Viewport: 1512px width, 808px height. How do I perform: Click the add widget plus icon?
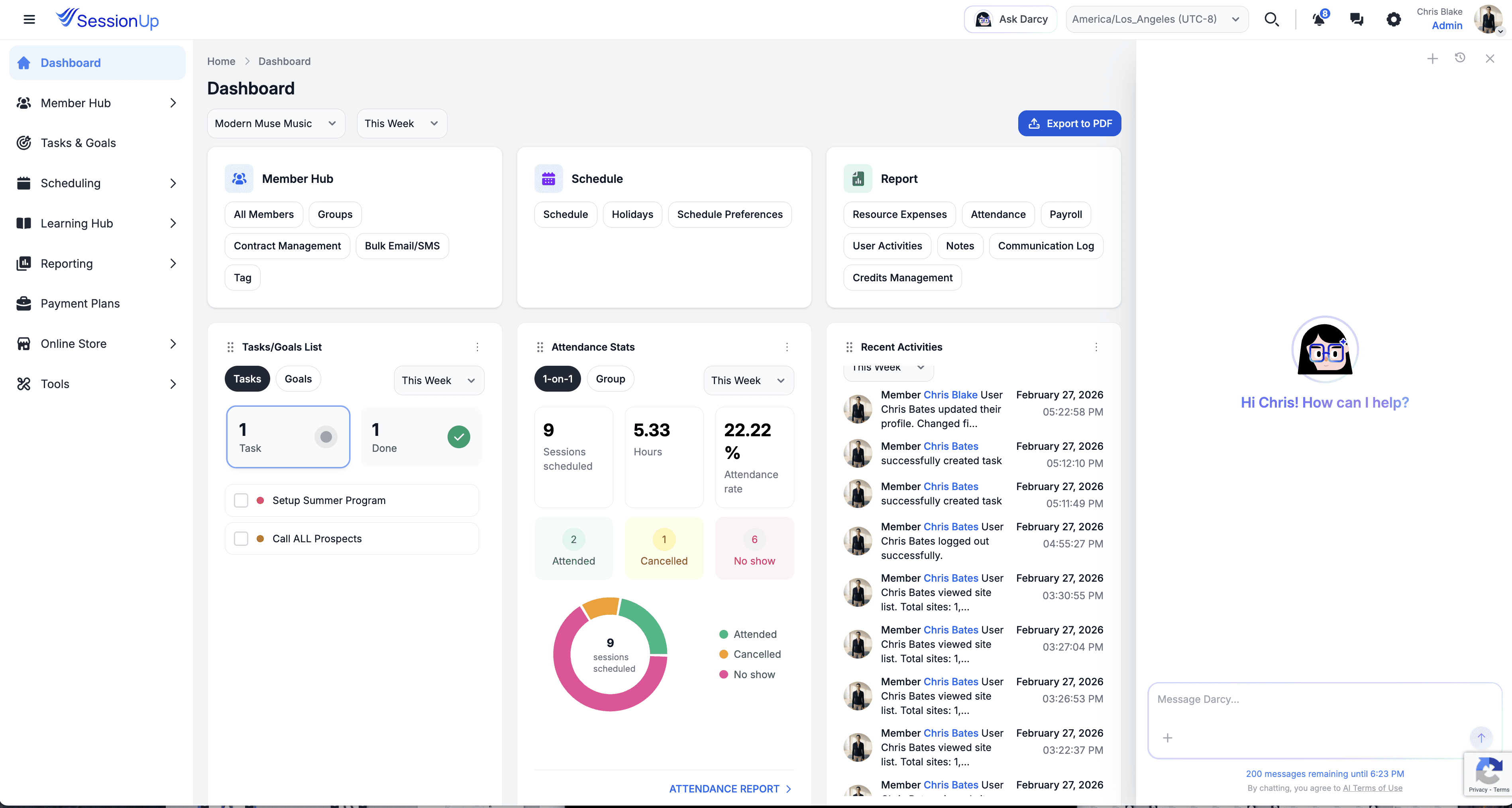tap(1432, 59)
